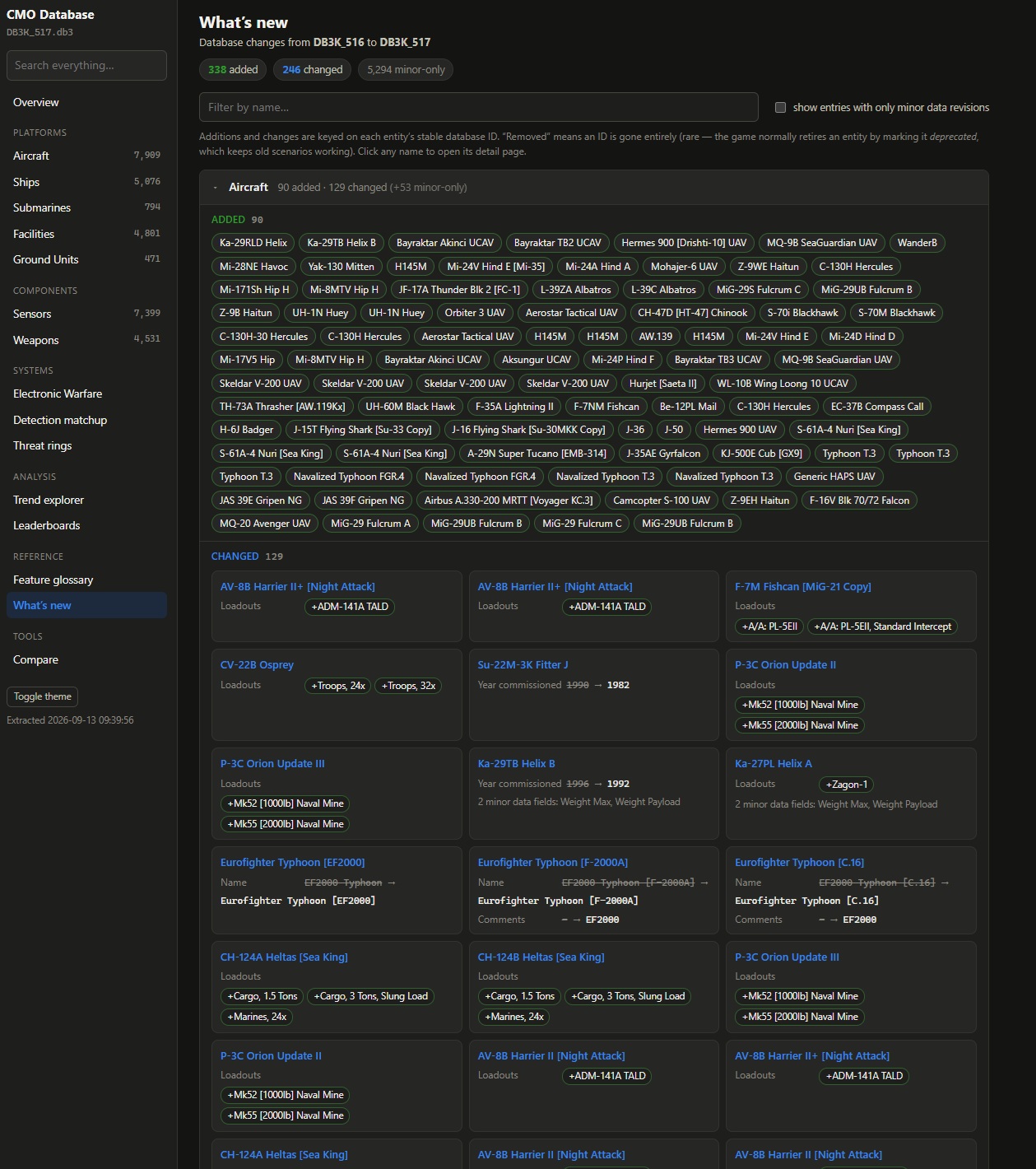Image resolution: width=1036 pixels, height=1169 pixels.
Task: Open J-50 chip
Action: coord(673,430)
